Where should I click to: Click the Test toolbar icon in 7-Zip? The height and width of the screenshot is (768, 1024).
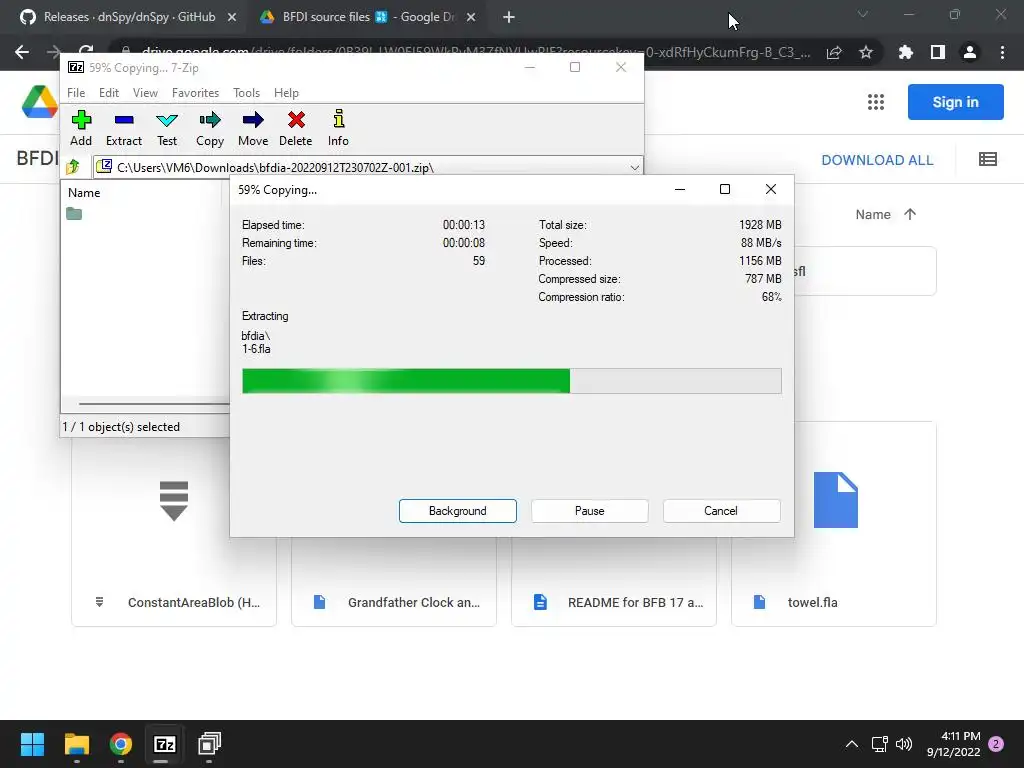coord(167,128)
